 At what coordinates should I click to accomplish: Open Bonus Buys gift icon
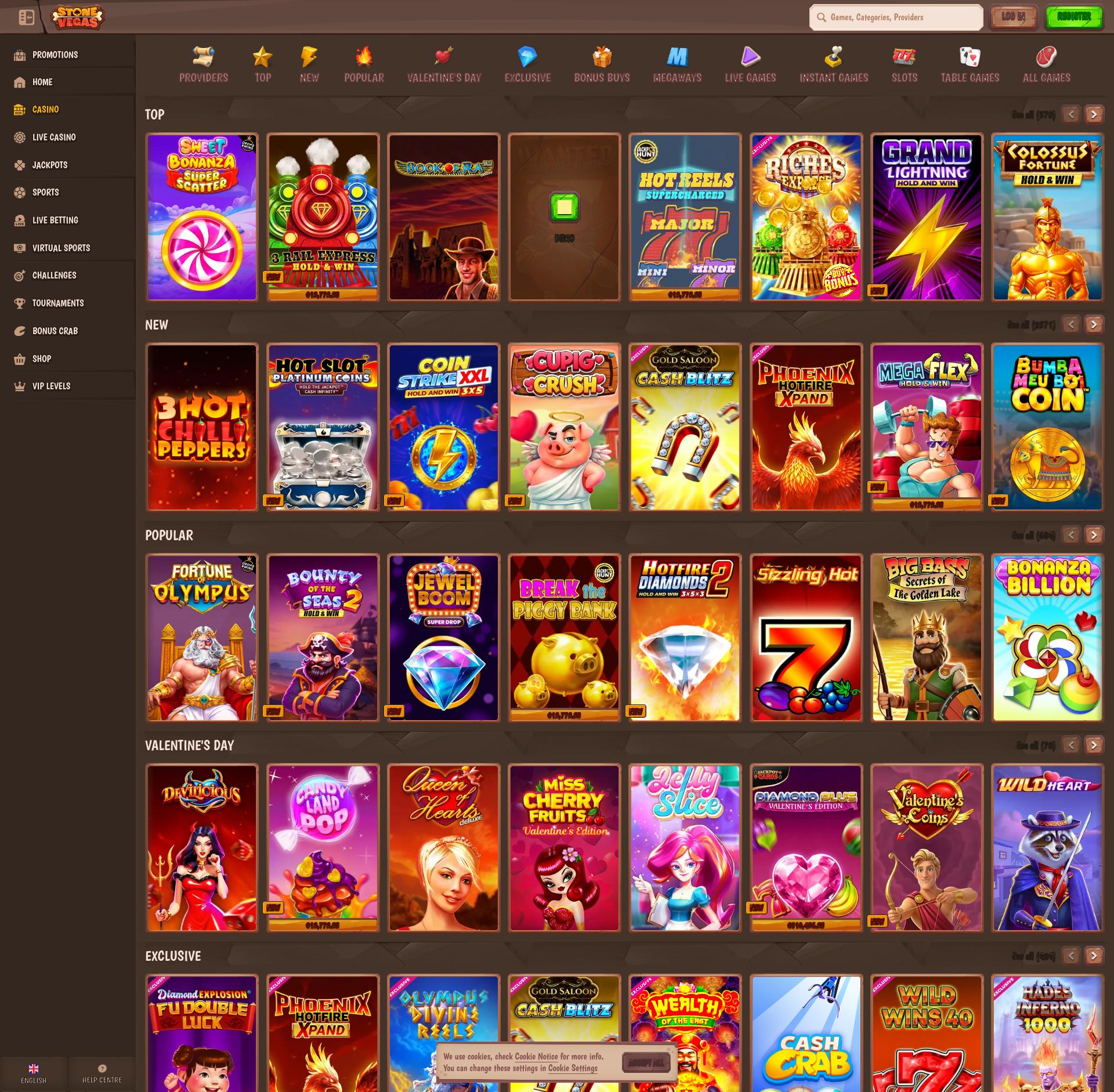click(602, 57)
